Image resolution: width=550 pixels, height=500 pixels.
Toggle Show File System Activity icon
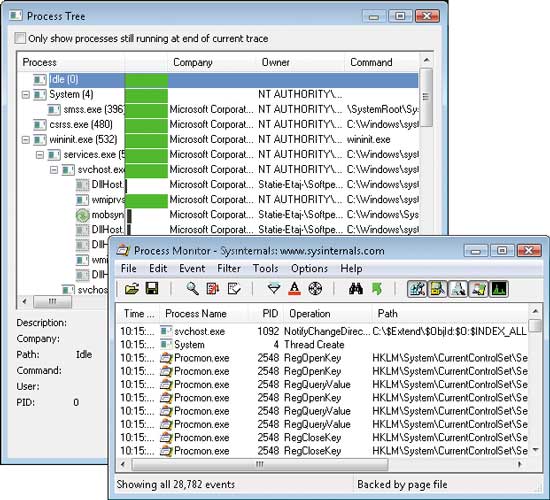coord(437,289)
